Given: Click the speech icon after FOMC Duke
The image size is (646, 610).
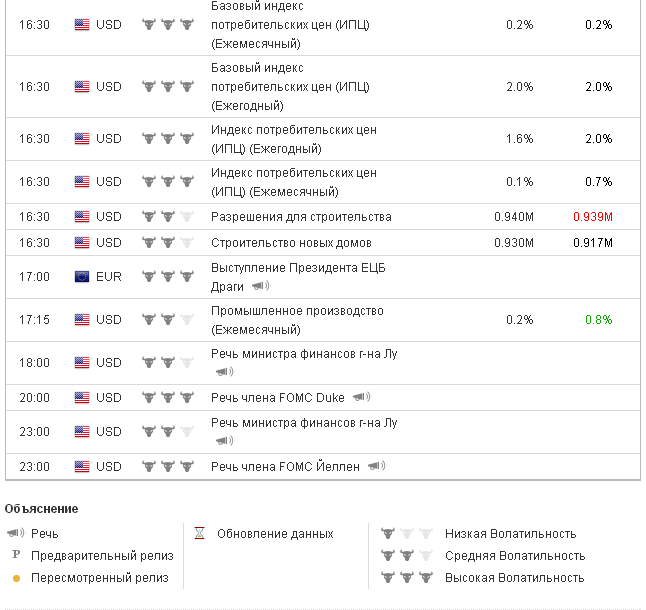Looking at the screenshot, I should point(360,397).
